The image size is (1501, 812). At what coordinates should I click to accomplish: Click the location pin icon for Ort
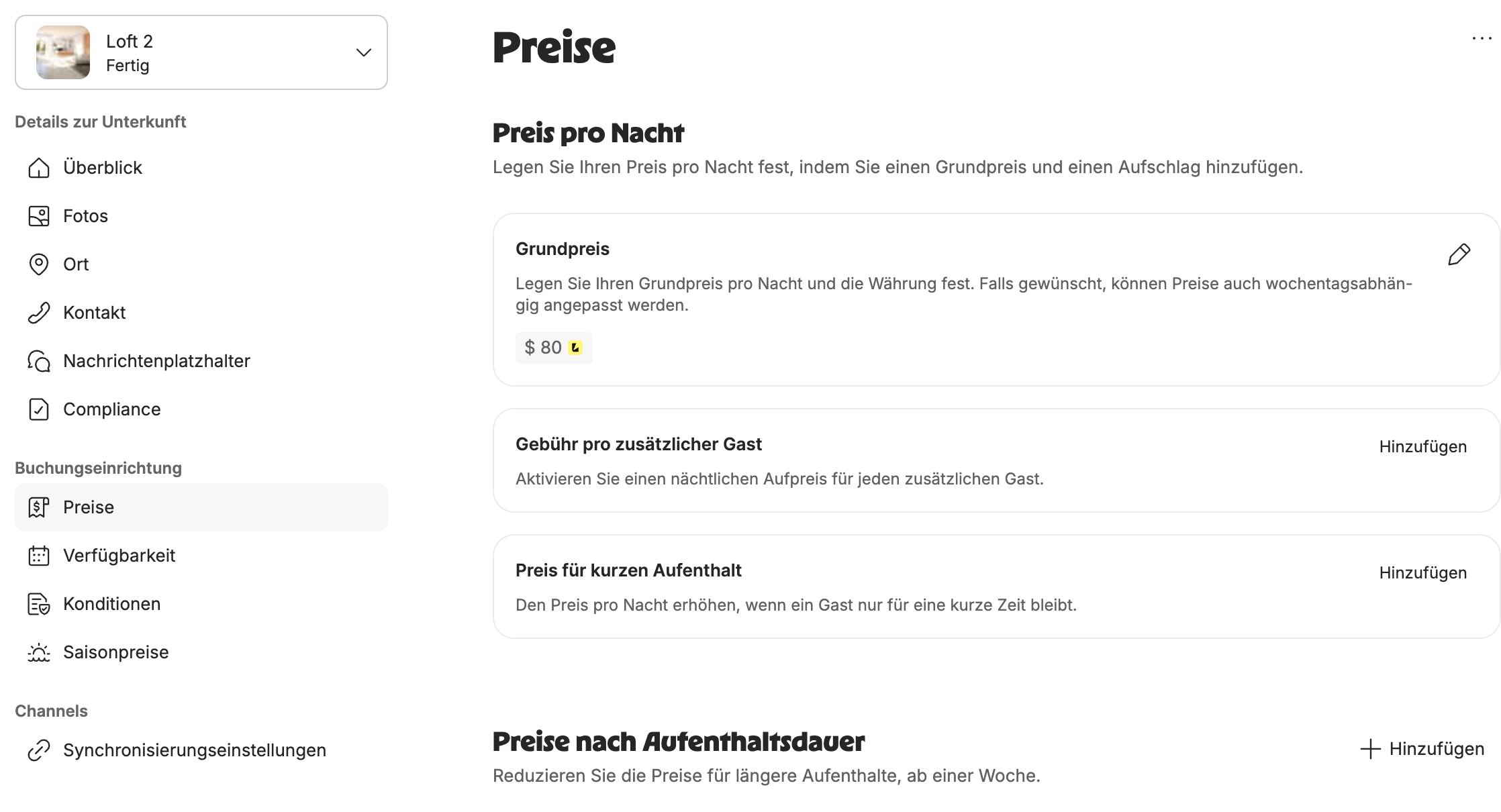click(x=39, y=264)
